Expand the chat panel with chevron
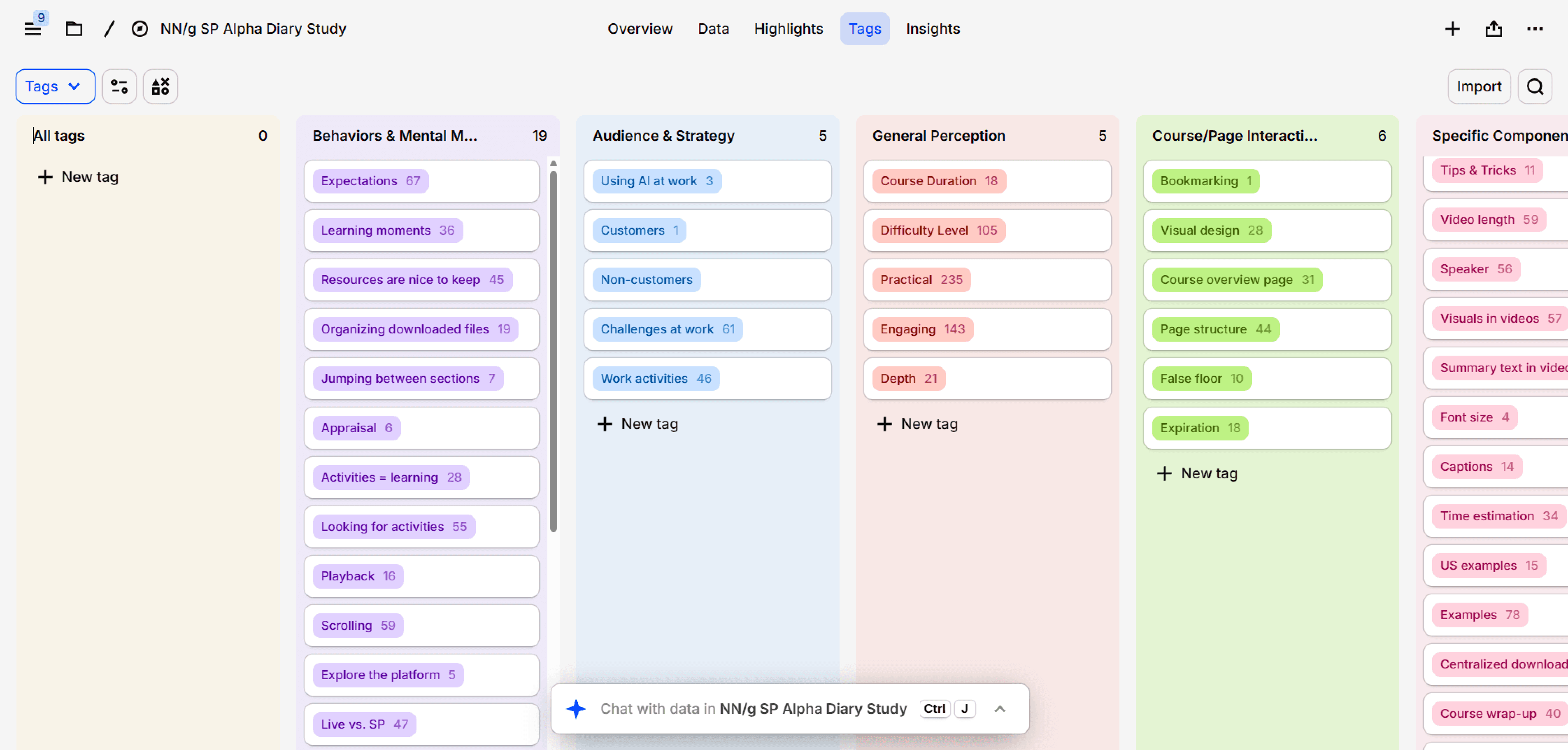Image resolution: width=1568 pixels, height=750 pixels. pos(1000,708)
